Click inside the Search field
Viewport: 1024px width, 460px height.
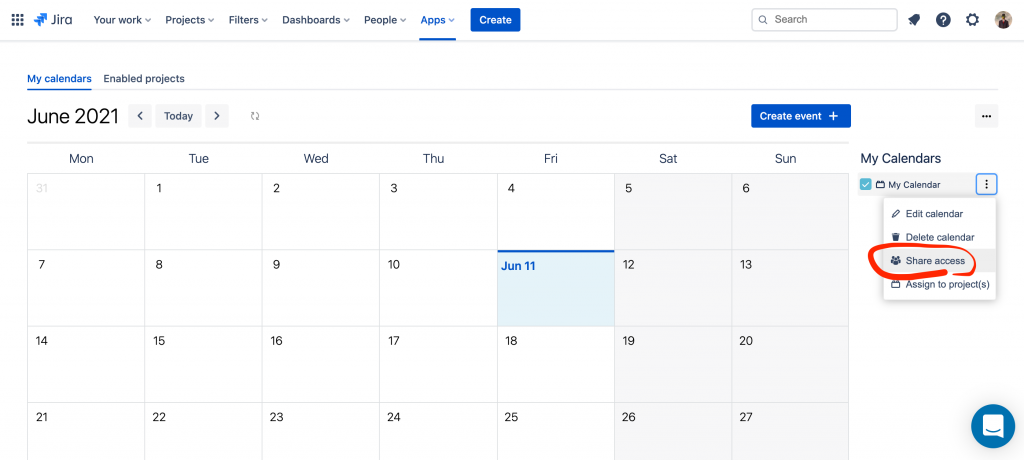click(824, 20)
